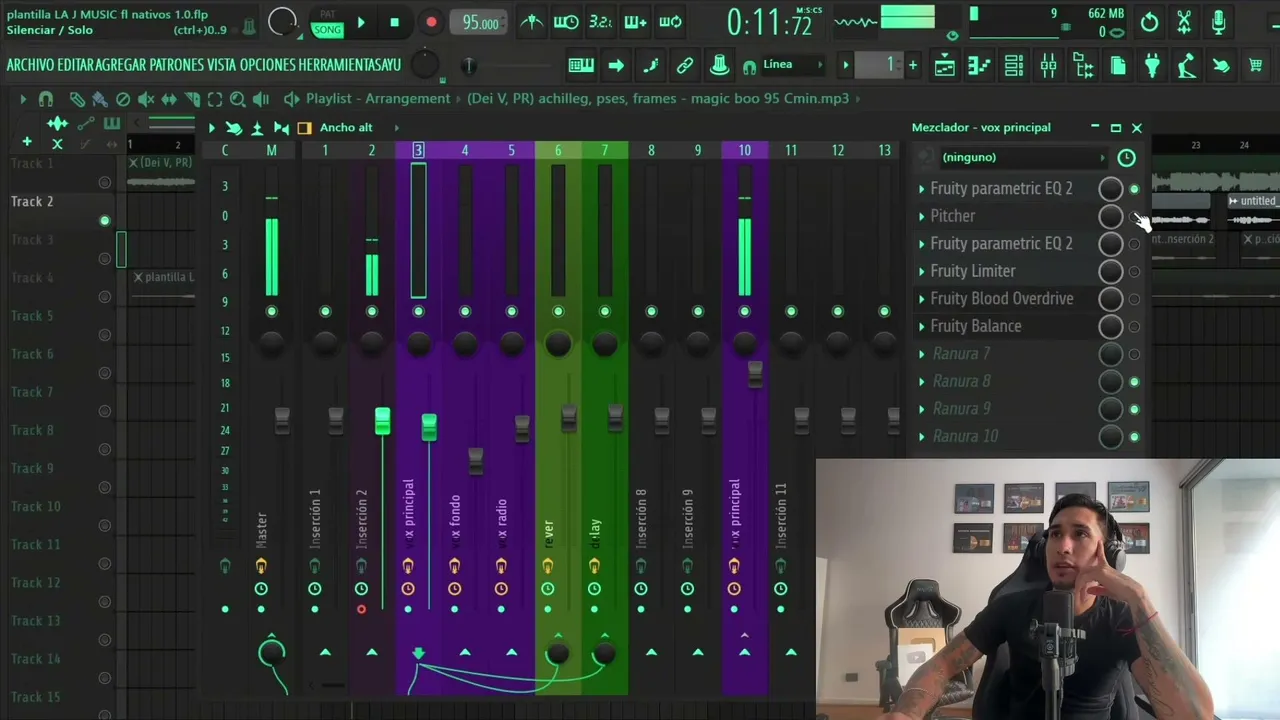Expand Ranura 7 slot arrow

pos(922,354)
